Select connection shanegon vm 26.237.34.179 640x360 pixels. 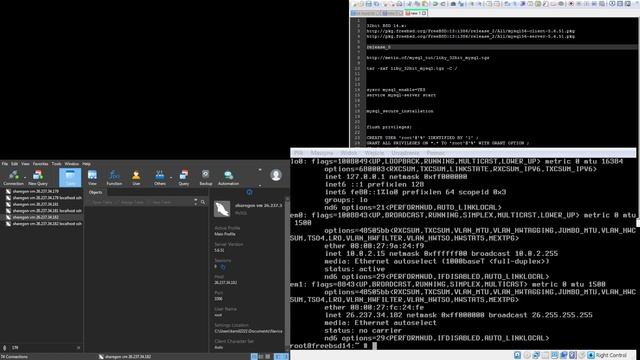[x=35, y=191]
